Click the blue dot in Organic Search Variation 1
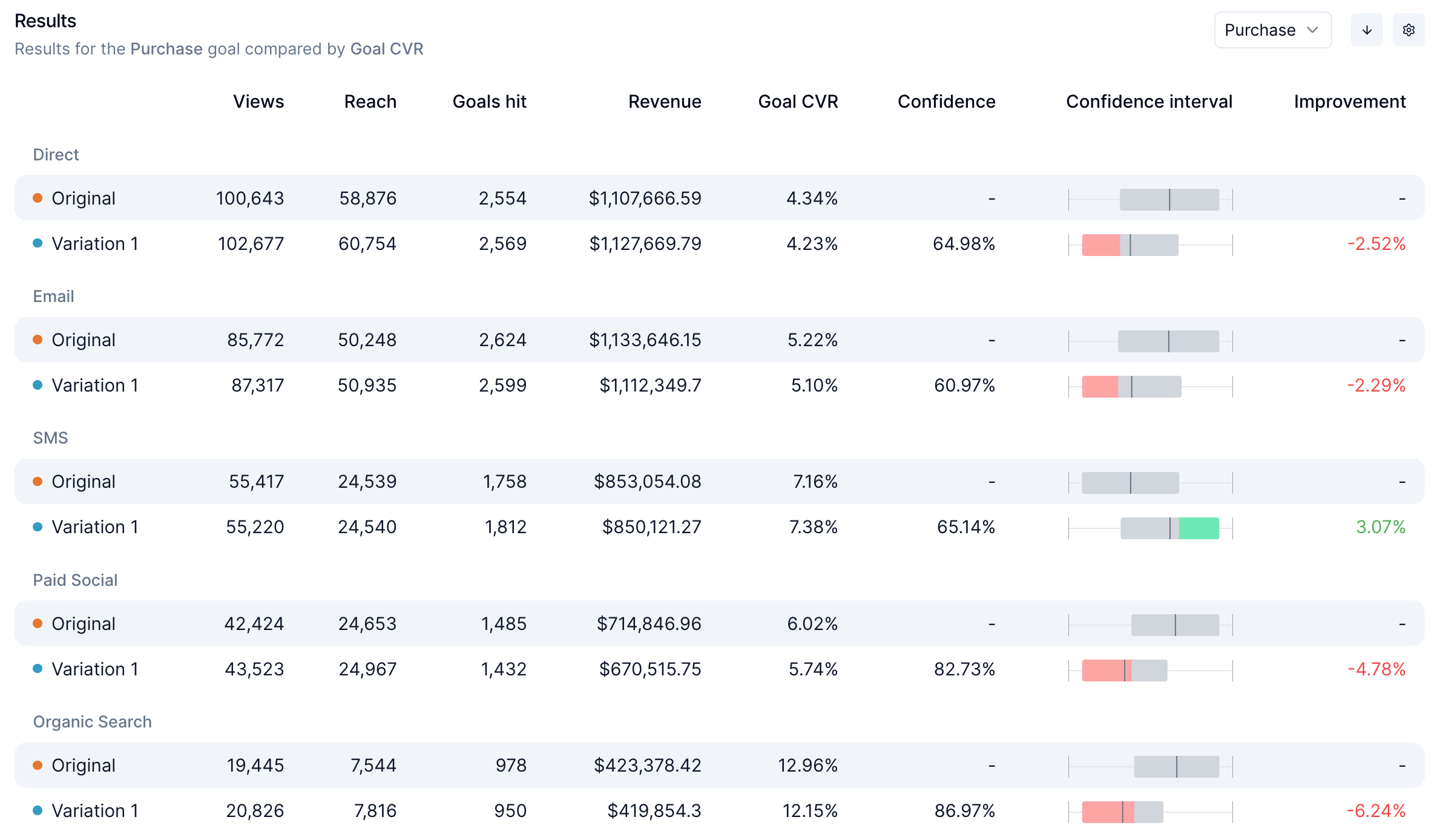The width and height of the screenshot is (1437, 840). 38,810
